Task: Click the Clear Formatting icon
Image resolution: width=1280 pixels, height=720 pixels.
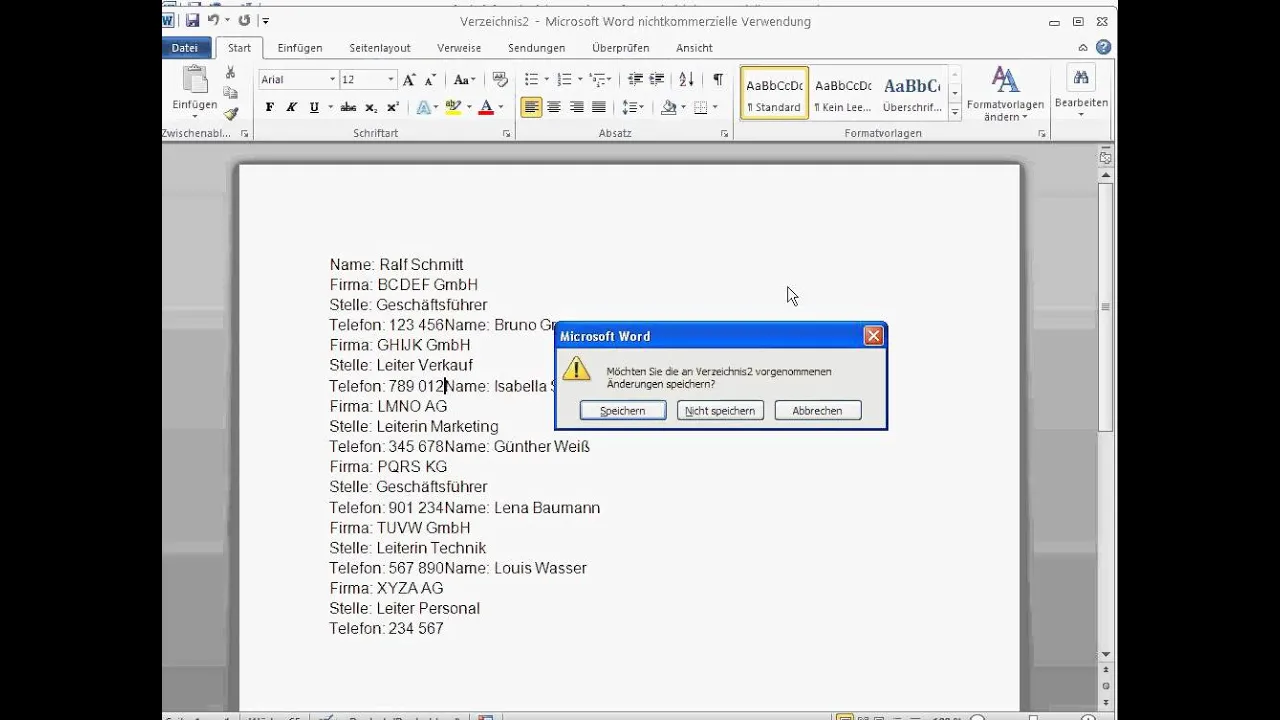Action: click(x=500, y=79)
